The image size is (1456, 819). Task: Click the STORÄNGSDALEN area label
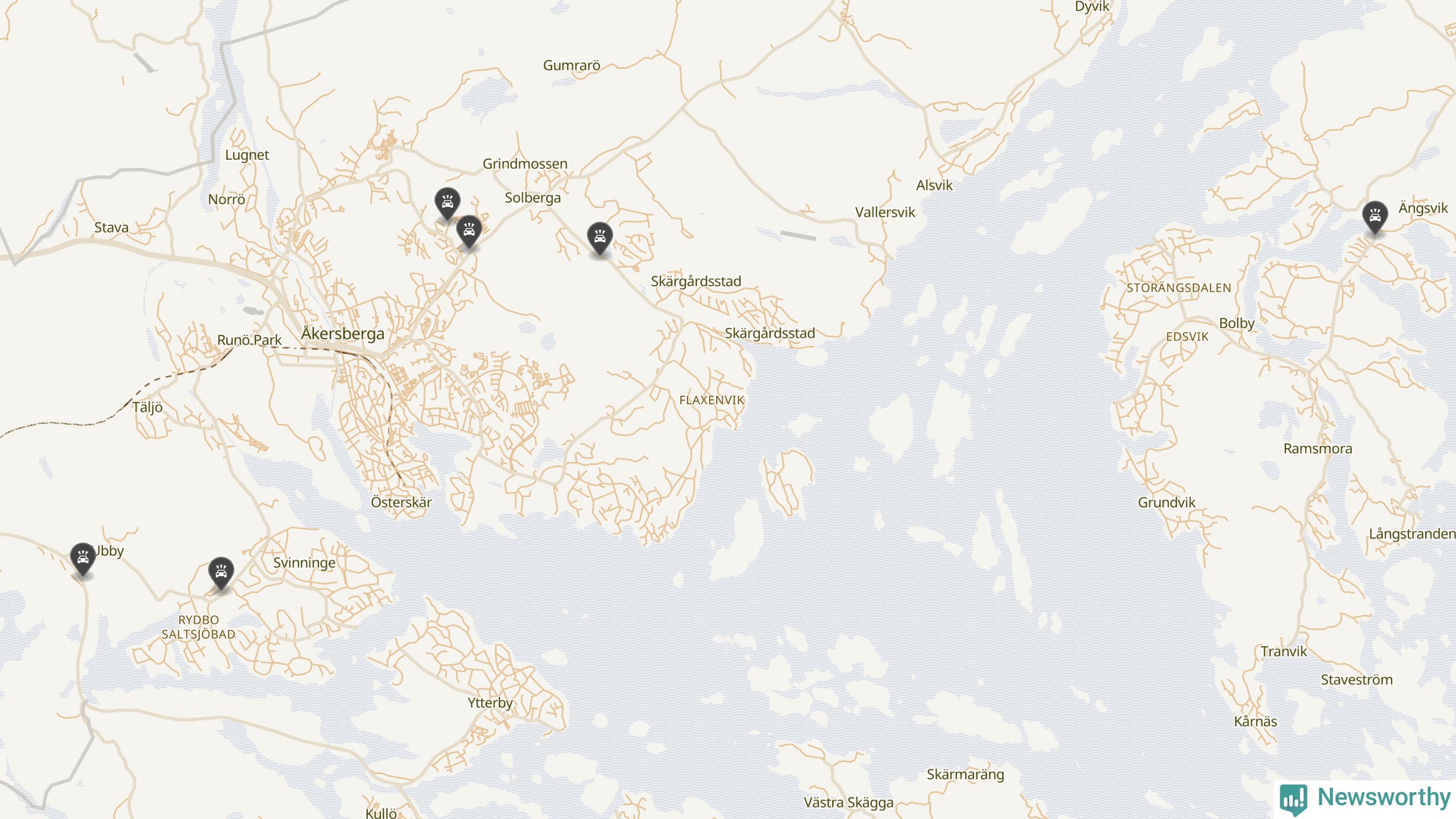click(x=1179, y=288)
